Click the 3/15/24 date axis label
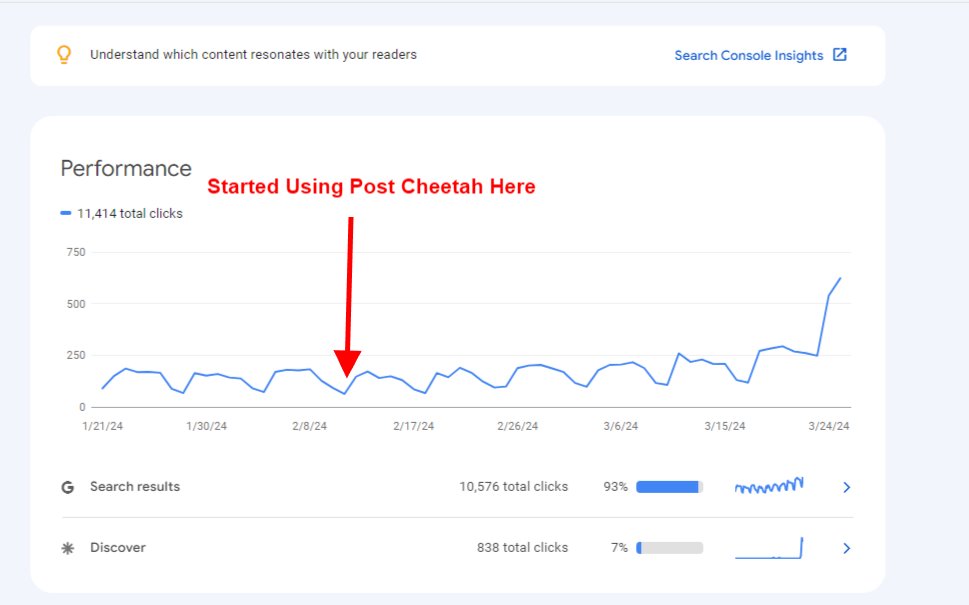This screenshot has height=605, width=969. click(724, 426)
